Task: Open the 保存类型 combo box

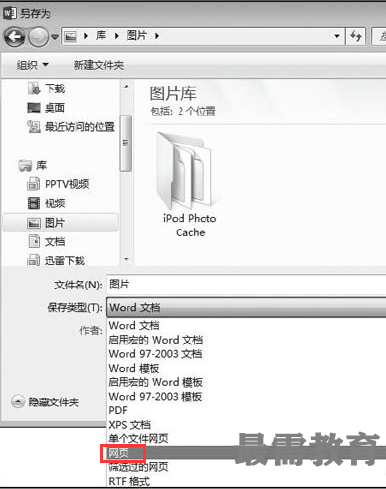Action: tap(246, 307)
